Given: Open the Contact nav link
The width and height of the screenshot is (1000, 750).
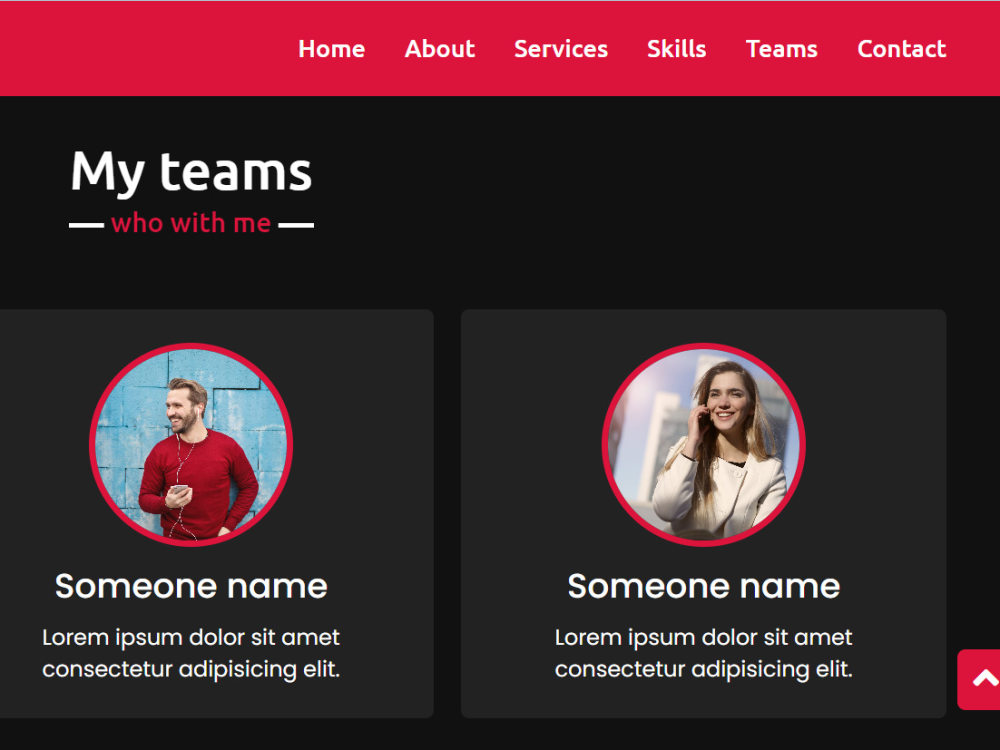Looking at the screenshot, I should [x=902, y=49].
